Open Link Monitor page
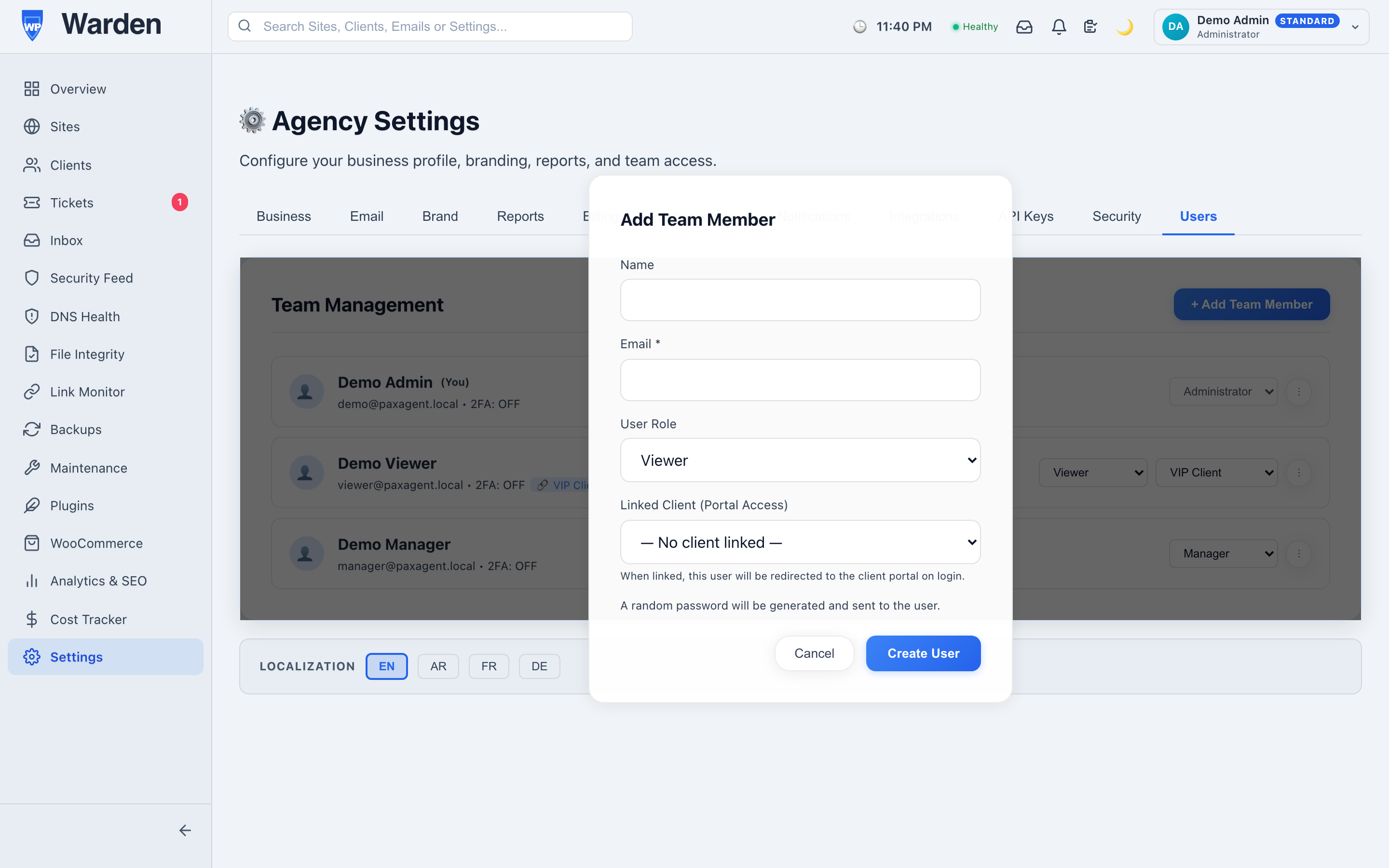The image size is (1389, 868). 106,392
